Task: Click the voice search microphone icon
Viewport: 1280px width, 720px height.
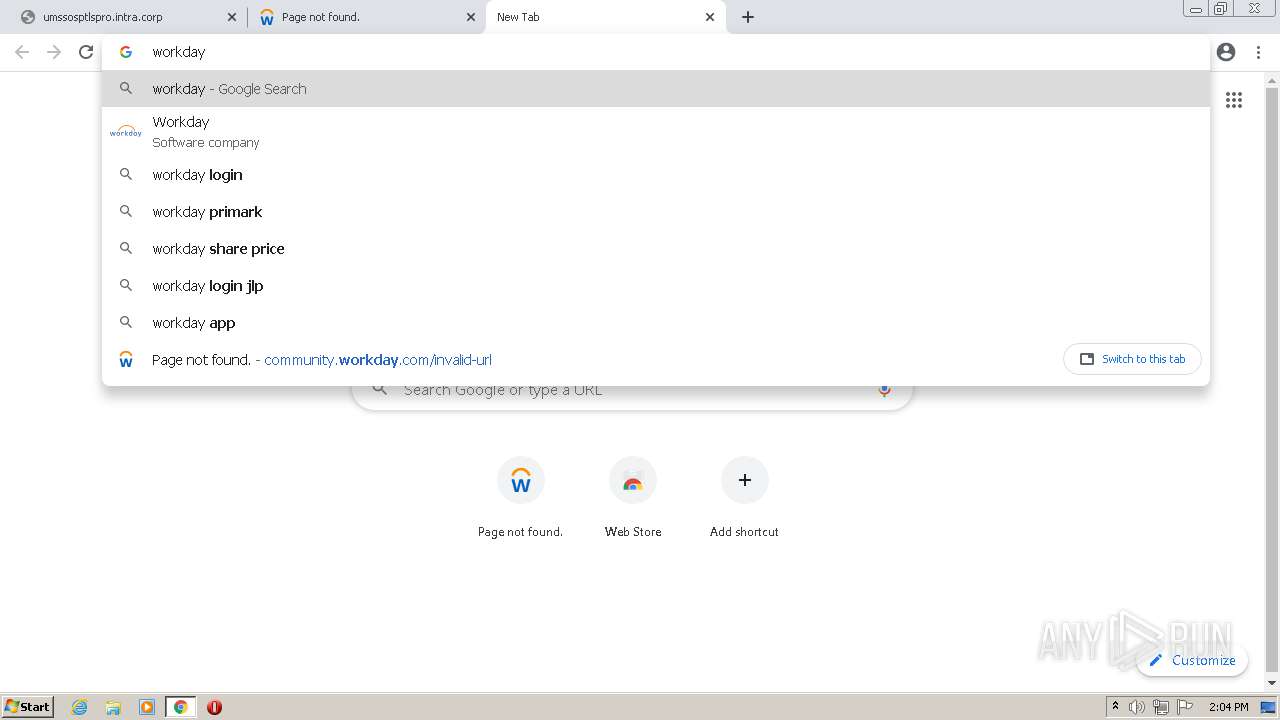Action: [x=884, y=390]
